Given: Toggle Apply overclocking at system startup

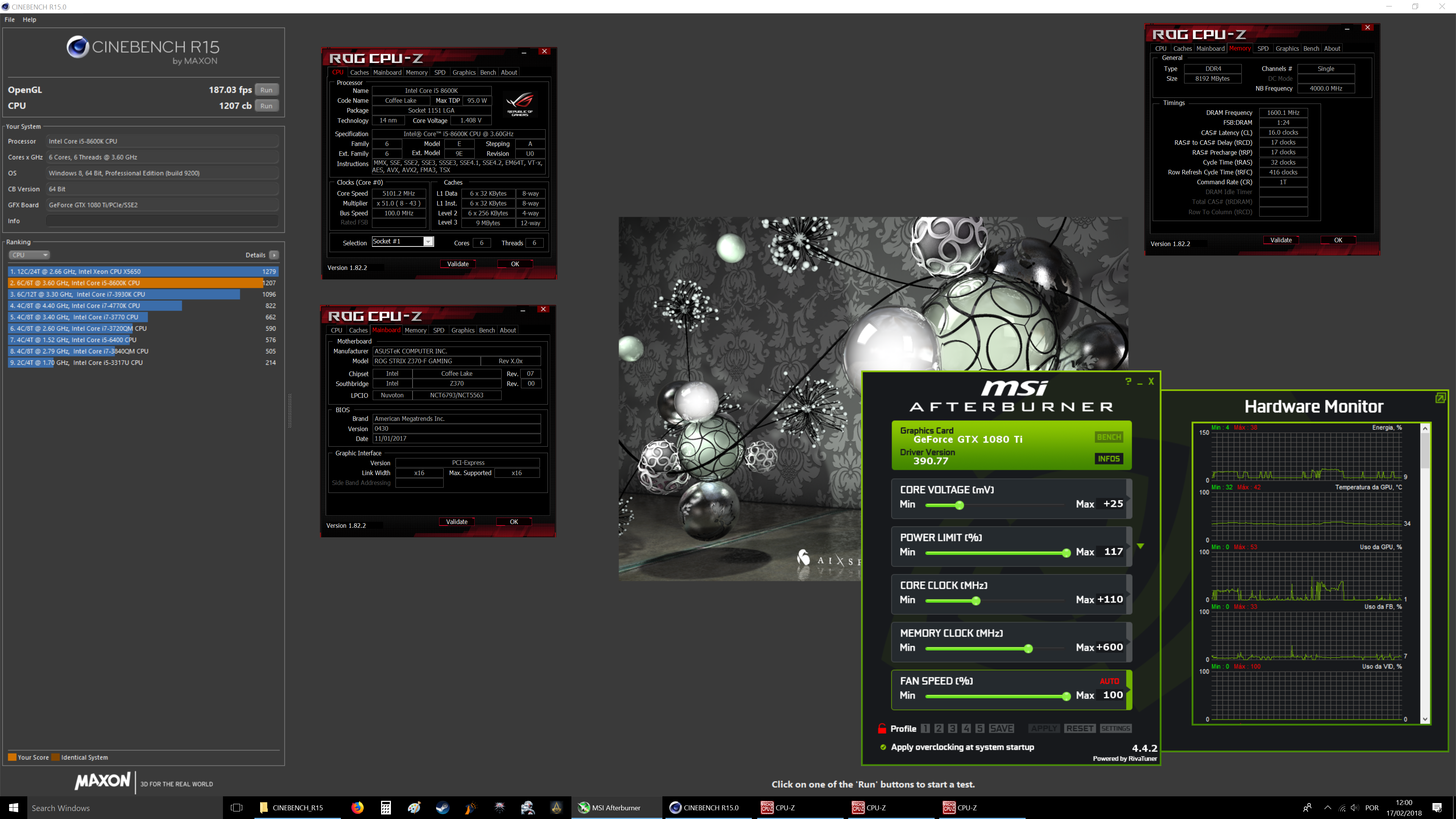Looking at the screenshot, I should pyautogui.click(x=883, y=747).
